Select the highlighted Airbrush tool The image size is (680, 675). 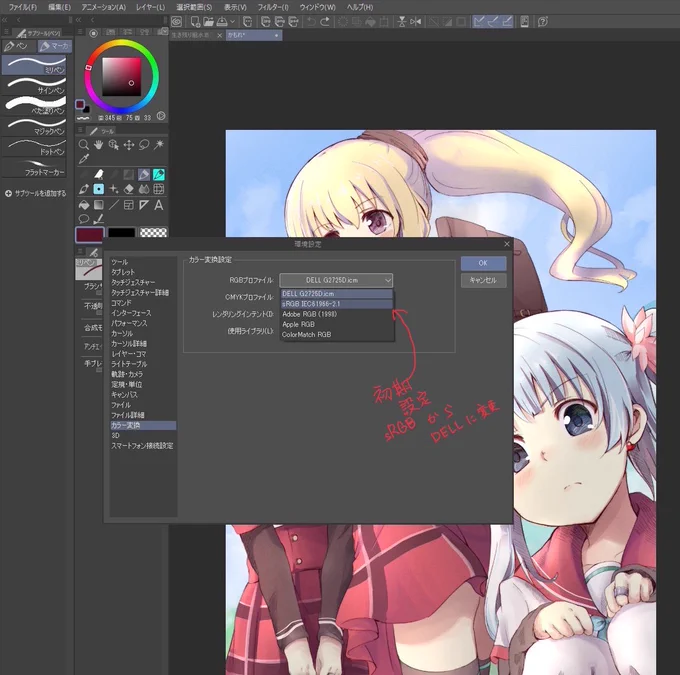click(x=98, y=189)
